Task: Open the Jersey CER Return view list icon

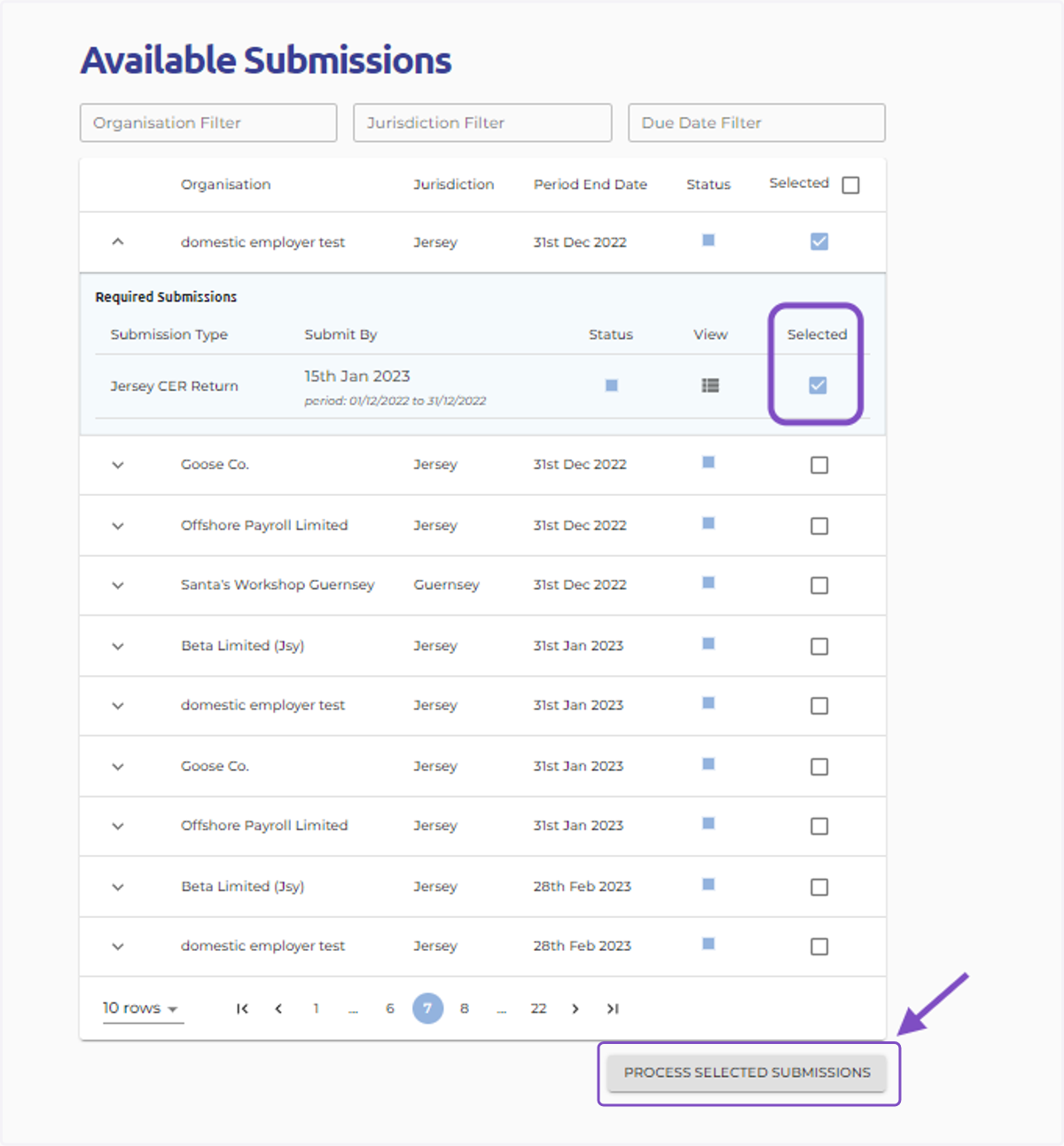Action: point(710,385)
